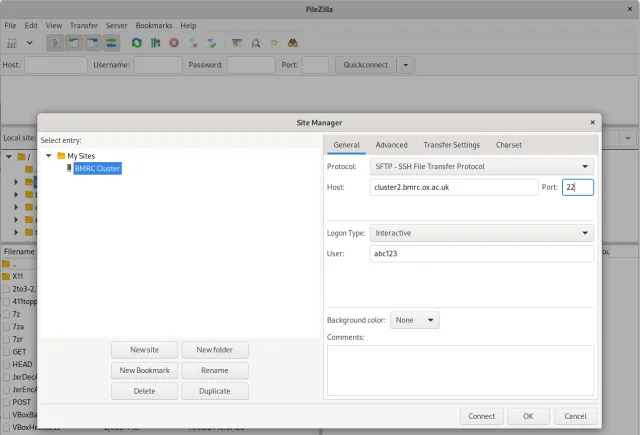Toggle the message log display icon
Screen dimensions: 640x435
pos(55,43)
